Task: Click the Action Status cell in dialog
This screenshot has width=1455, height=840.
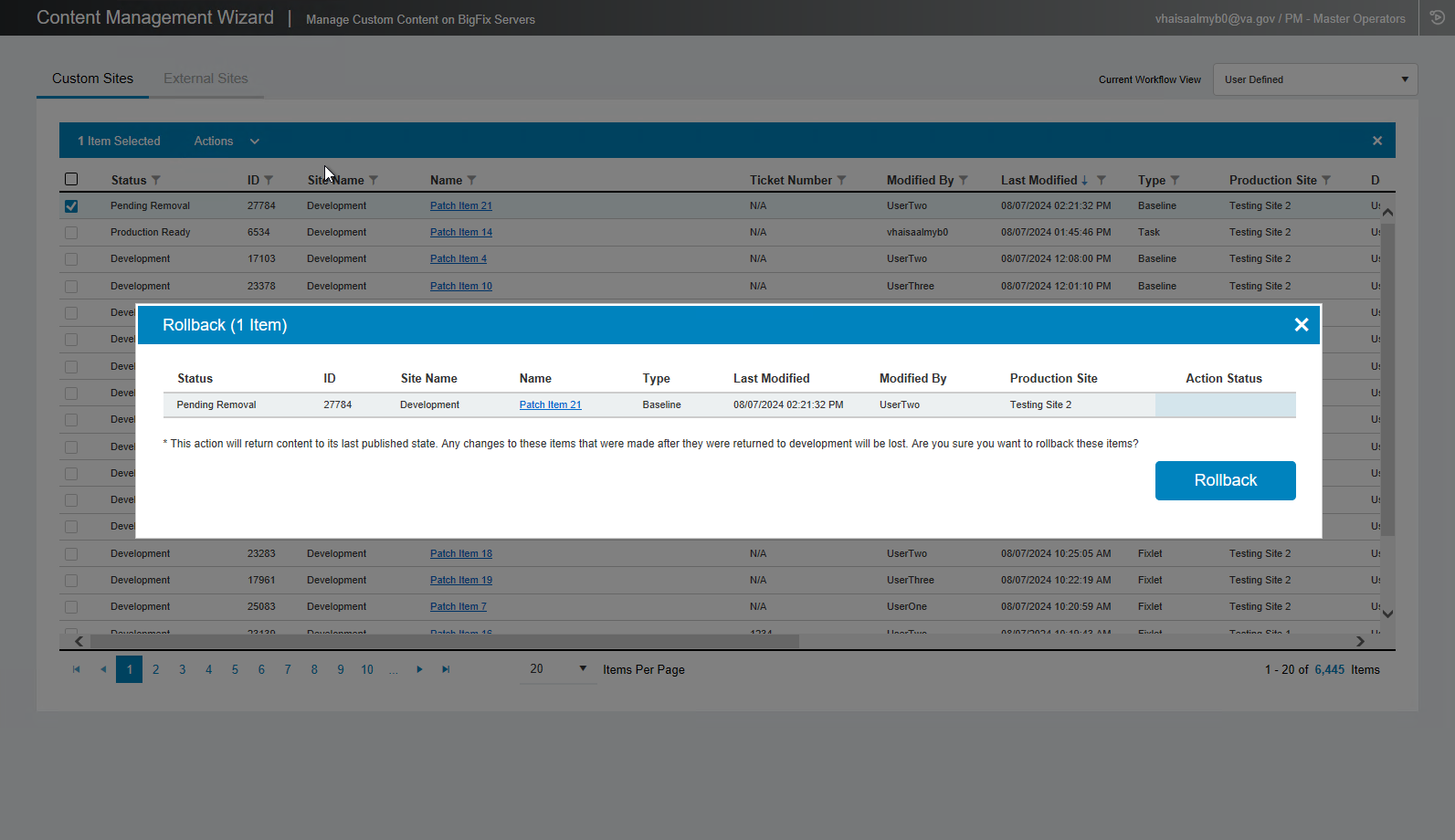Action: 1225,404
